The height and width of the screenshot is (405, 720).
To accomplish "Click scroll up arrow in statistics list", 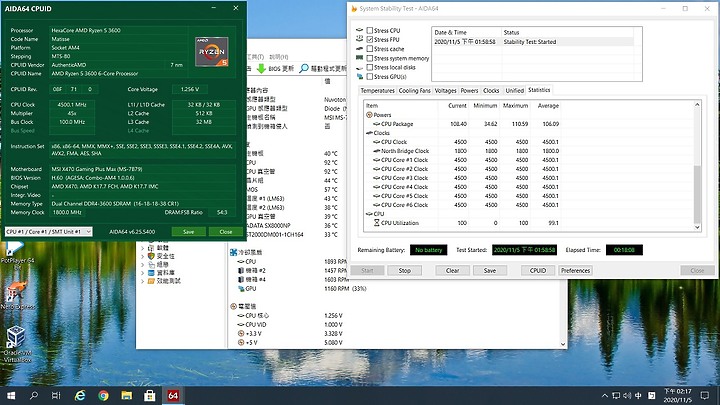I will (697, 105).
